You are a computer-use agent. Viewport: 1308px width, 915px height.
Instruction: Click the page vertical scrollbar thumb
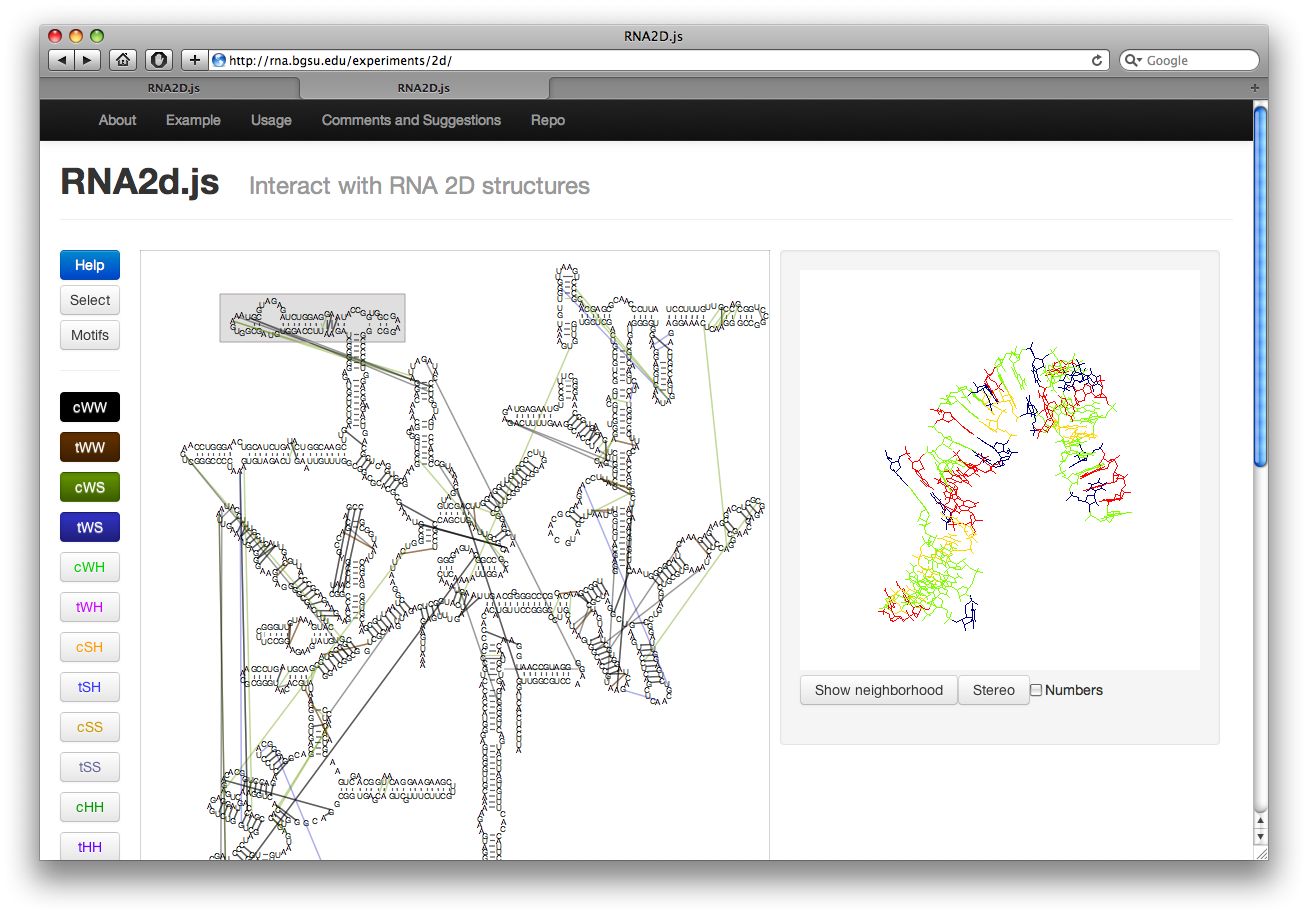click(x=1260, y=285)
